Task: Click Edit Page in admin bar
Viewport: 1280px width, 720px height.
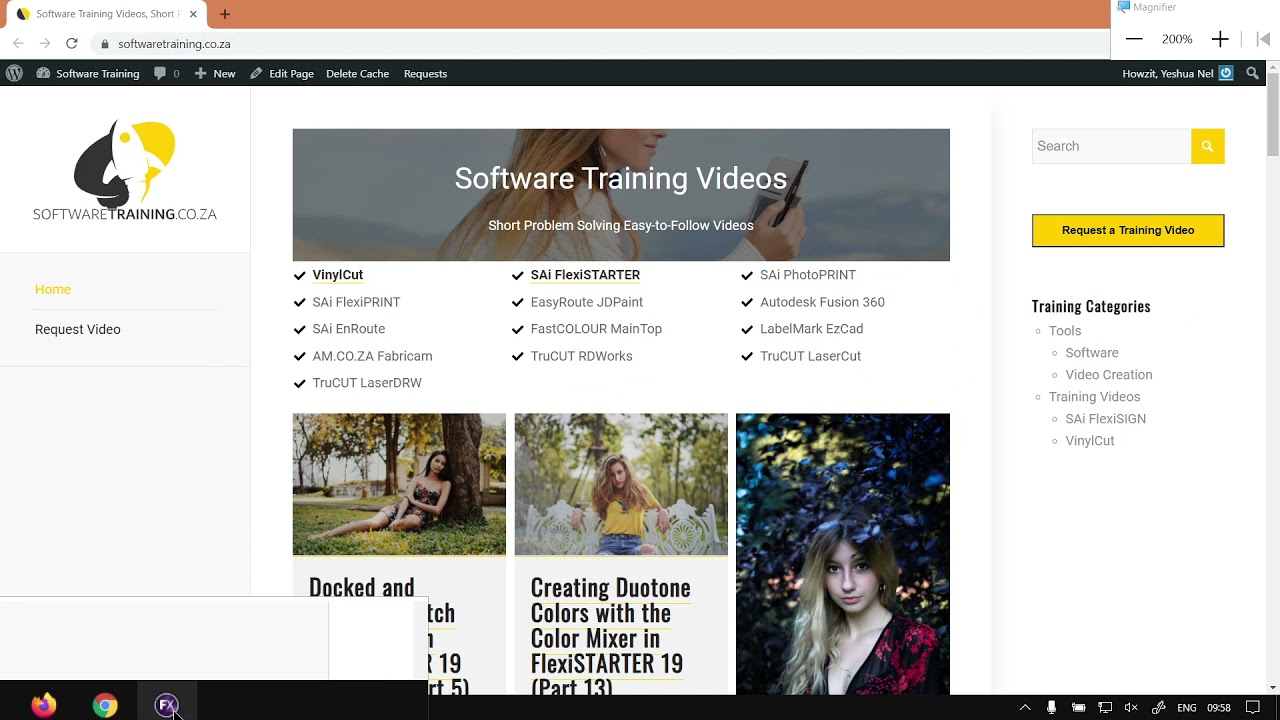Action: tap(282, 73)
